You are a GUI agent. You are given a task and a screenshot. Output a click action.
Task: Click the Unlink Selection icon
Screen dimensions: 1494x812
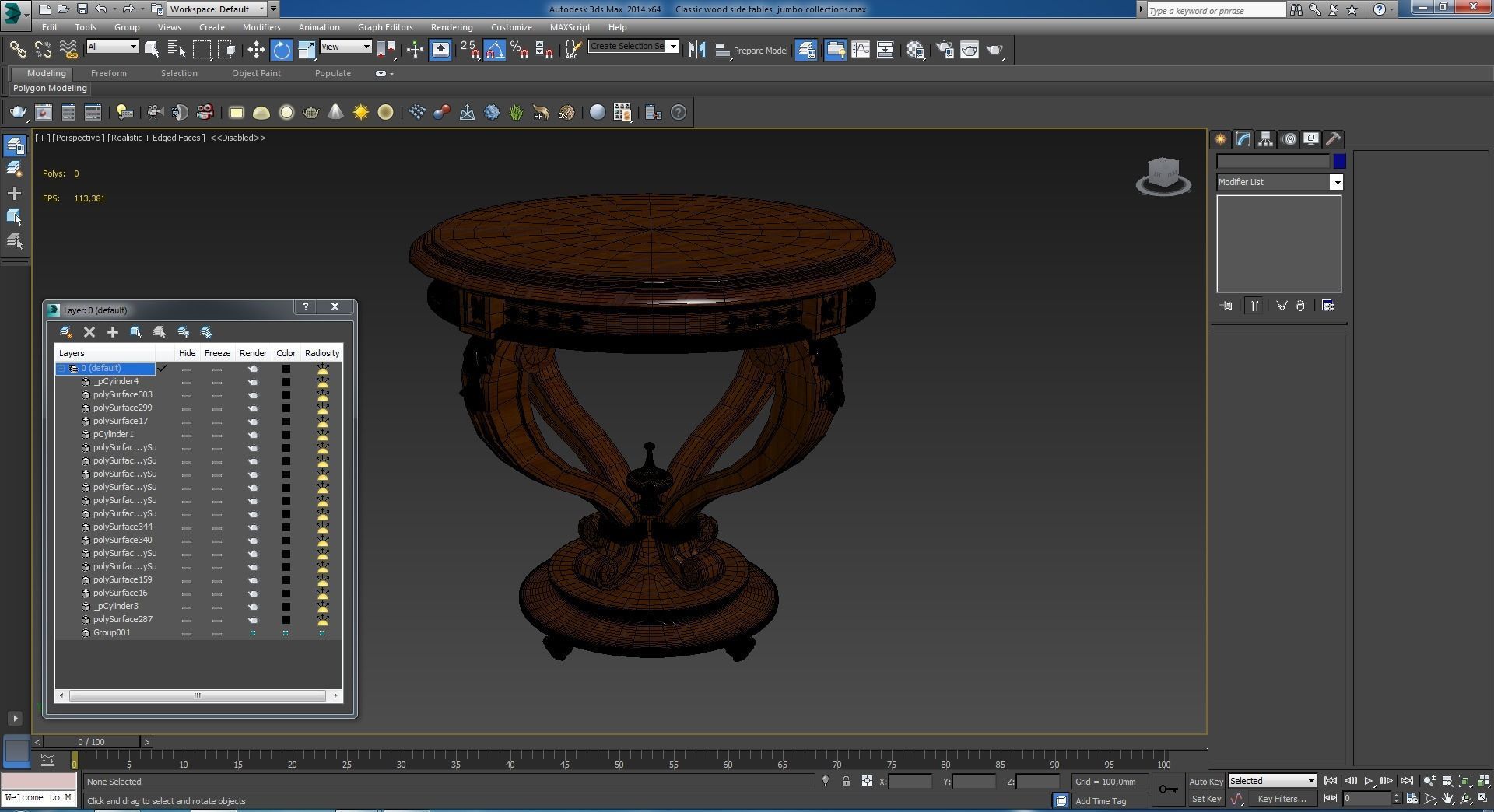pyautogui.click(x=43, y=50)
